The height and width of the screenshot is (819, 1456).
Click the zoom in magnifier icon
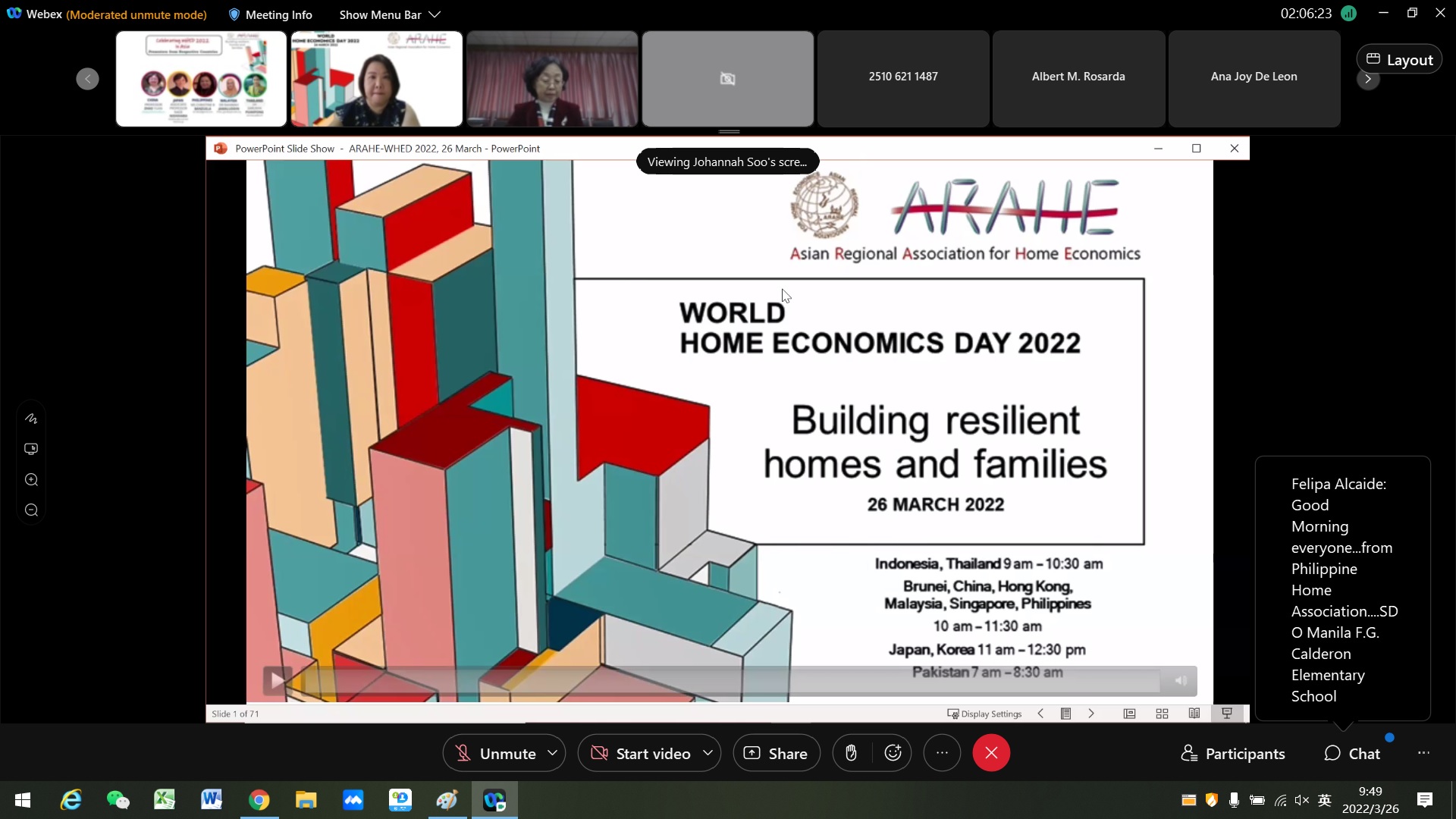point(31,480)
